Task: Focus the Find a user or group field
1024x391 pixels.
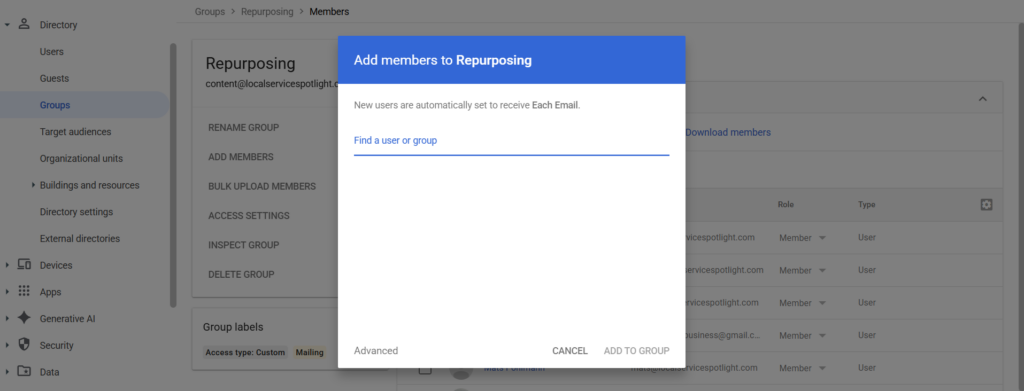Action: 511,140
